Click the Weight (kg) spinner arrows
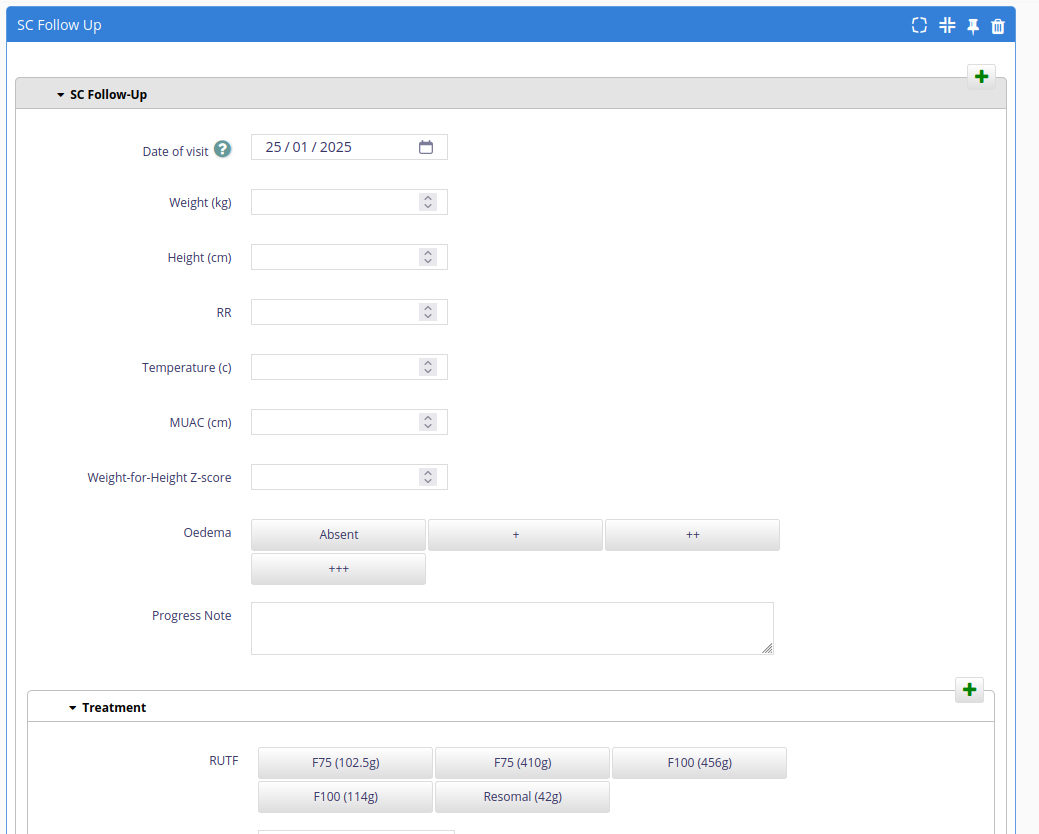The image size is (1039, 834). (x=428, y=202)
